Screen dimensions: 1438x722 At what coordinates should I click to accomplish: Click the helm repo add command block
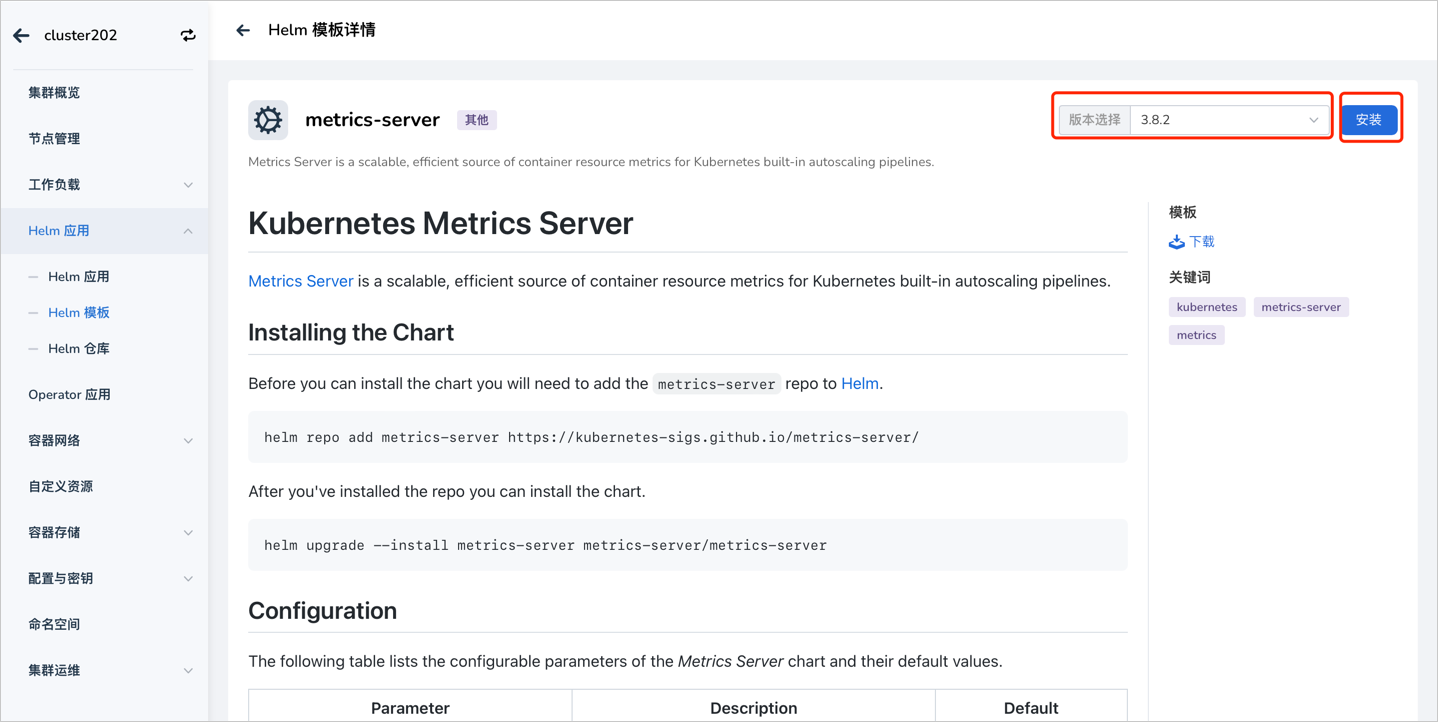pos(688,437)
